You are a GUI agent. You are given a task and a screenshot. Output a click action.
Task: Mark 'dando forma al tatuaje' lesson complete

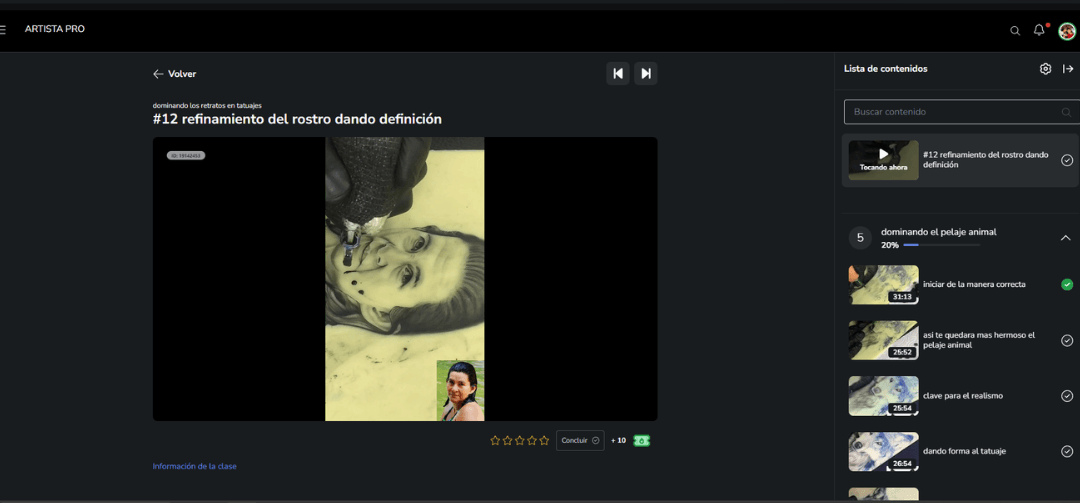click(x=1067, y=451)
